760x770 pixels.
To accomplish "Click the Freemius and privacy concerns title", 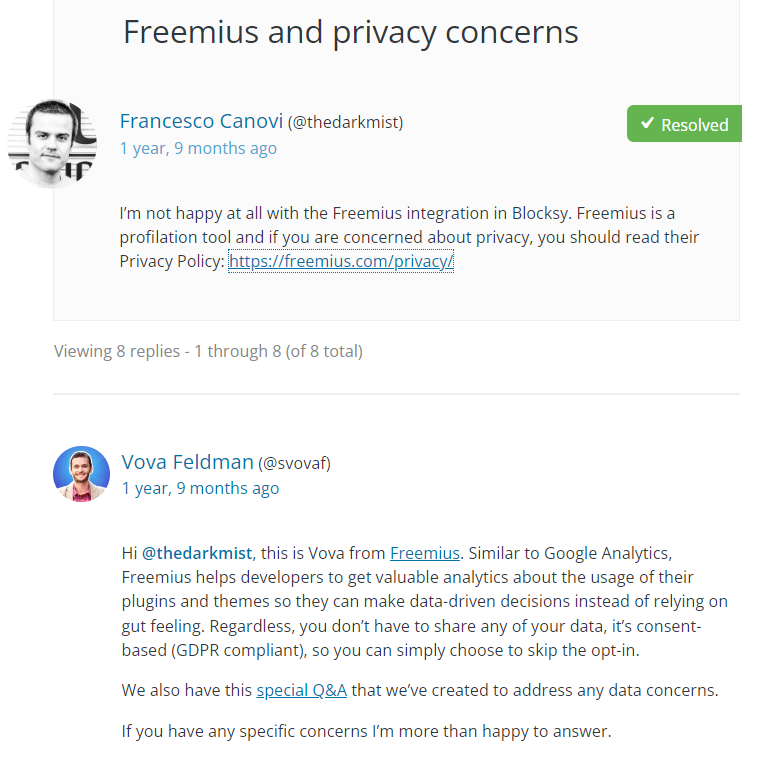I will coord(351,32).
